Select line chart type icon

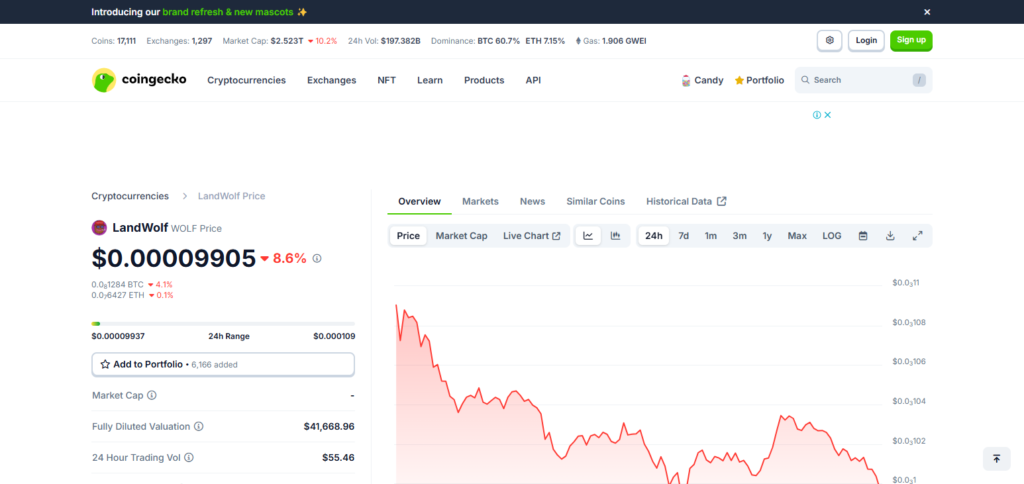pos(588,236)
